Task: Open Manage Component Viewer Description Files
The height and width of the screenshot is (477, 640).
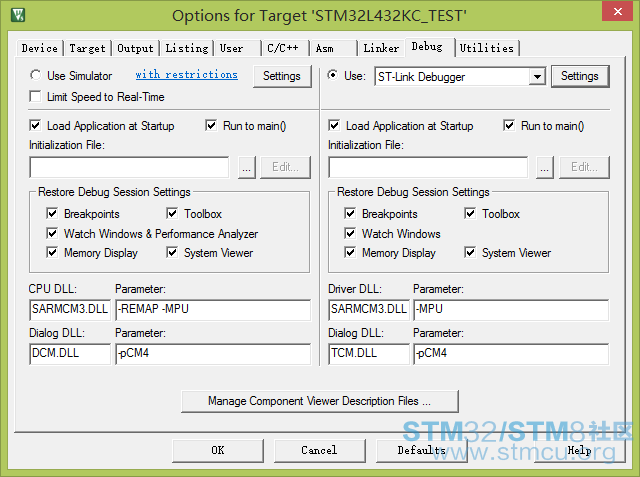Action: click(320, 402)
